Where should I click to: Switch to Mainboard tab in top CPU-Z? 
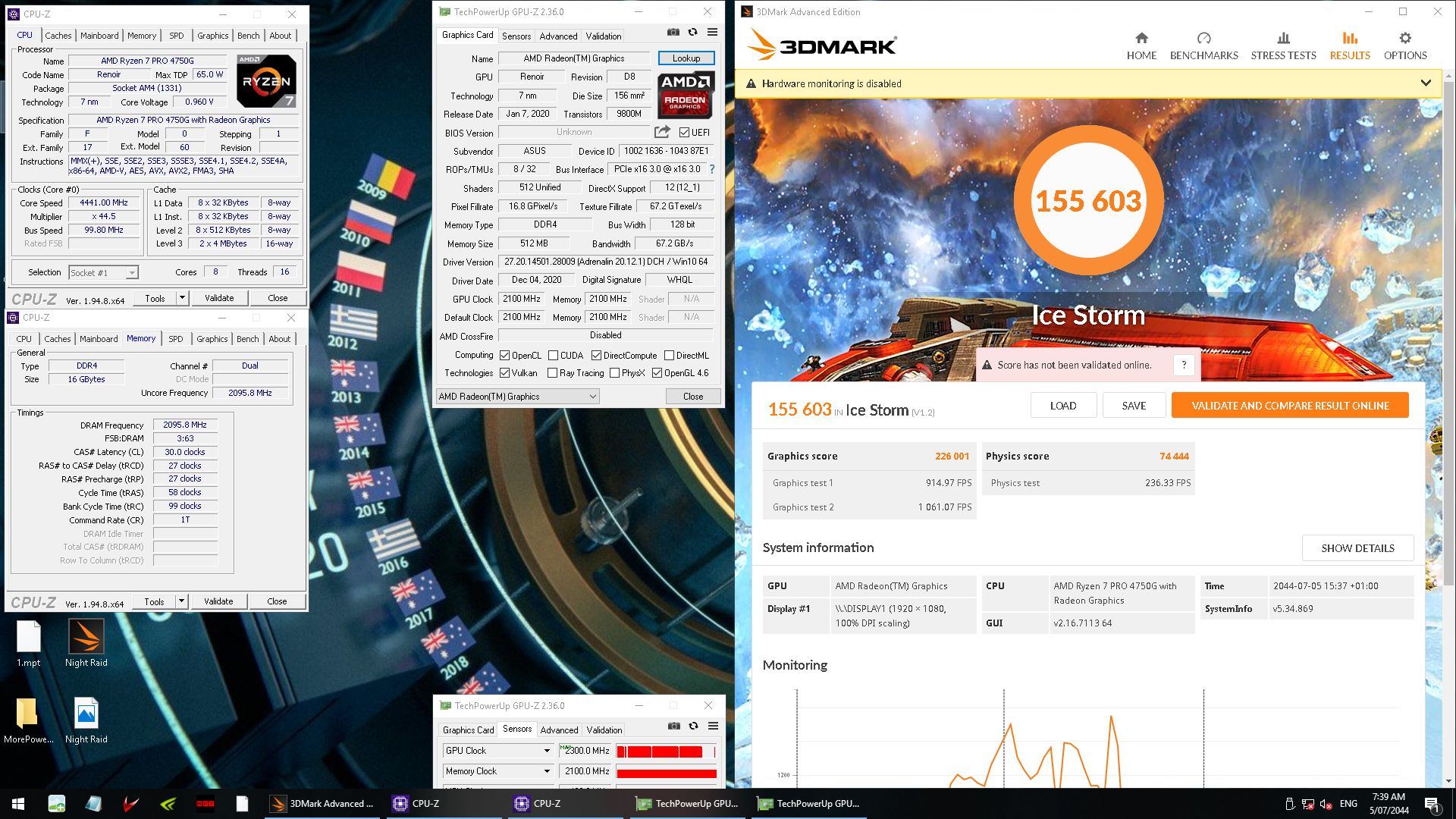99,36
